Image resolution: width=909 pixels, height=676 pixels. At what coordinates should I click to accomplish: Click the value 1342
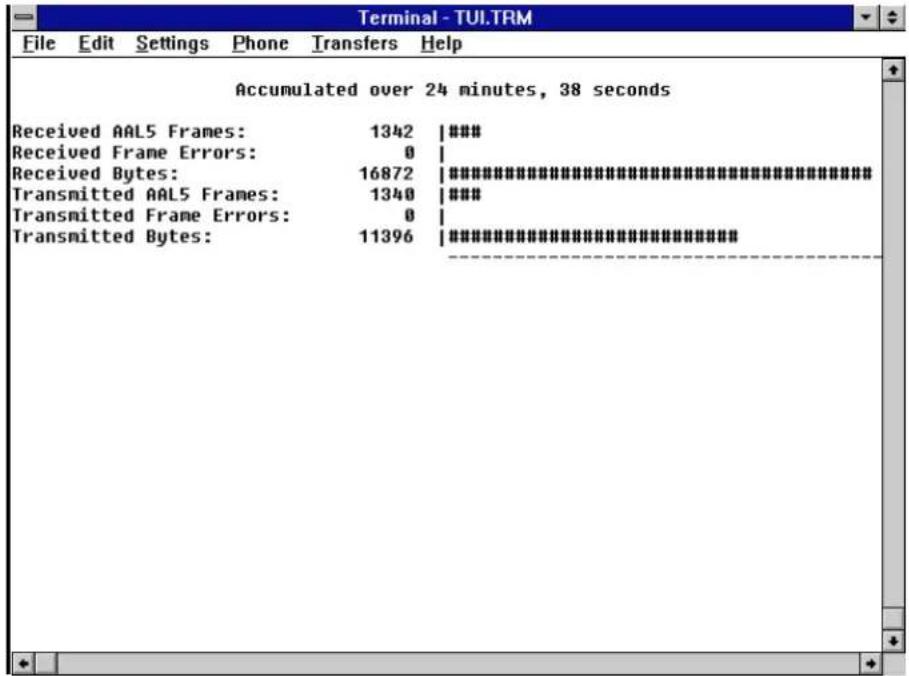coord(392,132)
